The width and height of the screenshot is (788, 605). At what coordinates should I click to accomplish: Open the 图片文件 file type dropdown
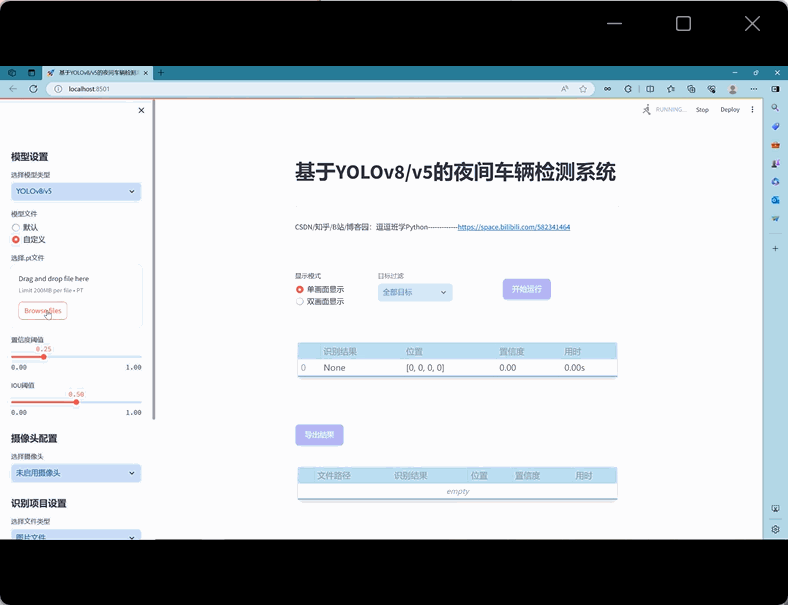click(76, 535)
